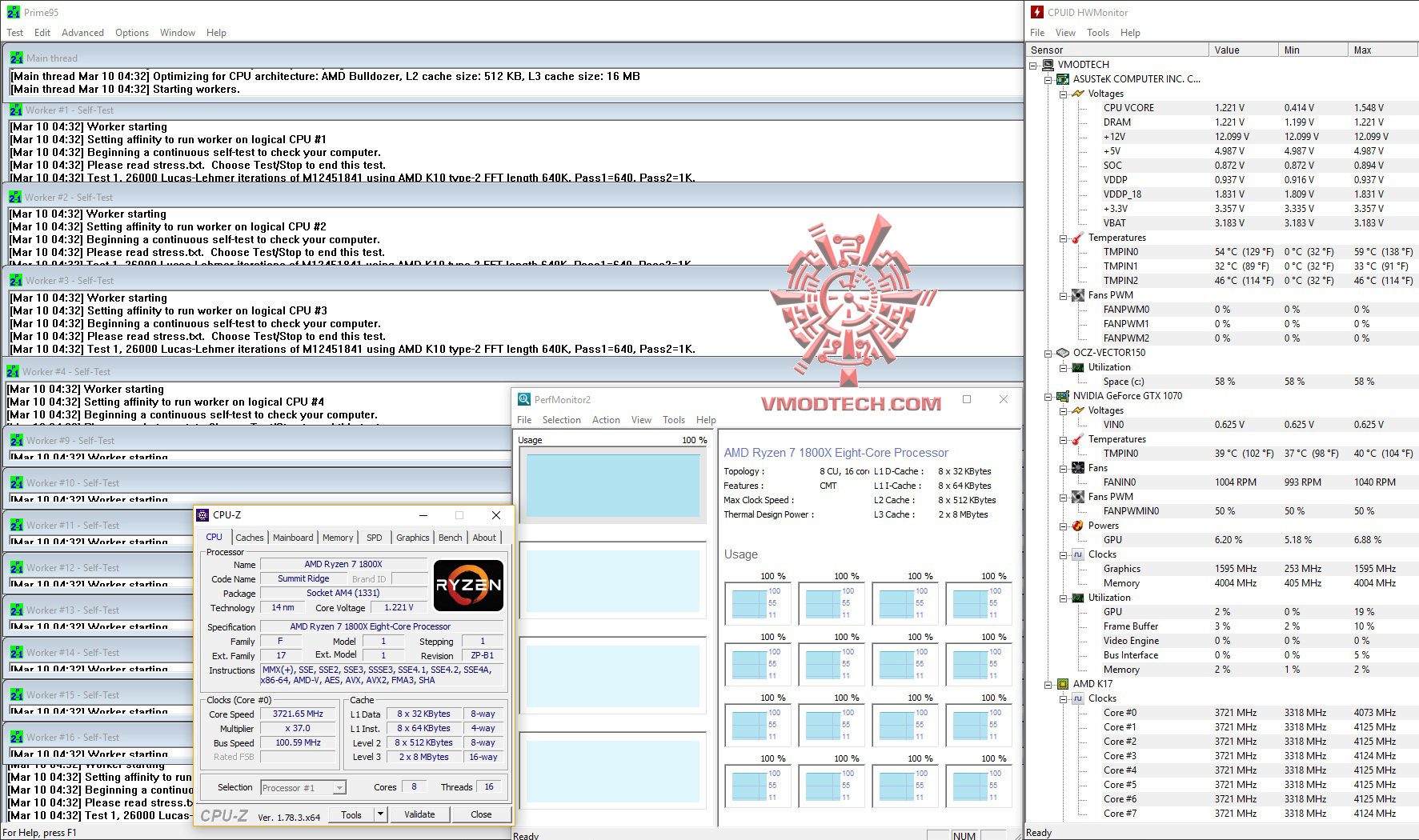Click the Max column header in HWMonitor
The width and height of the screenshot is (1419, 840).
(1382, 50)
